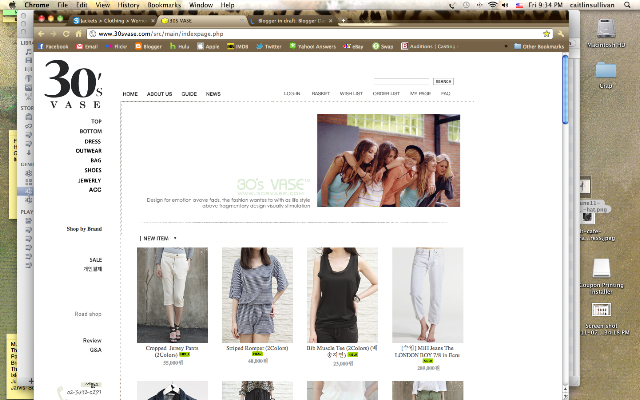Open the History menu
The image size is (640, 400).
[x=128, y=5]
